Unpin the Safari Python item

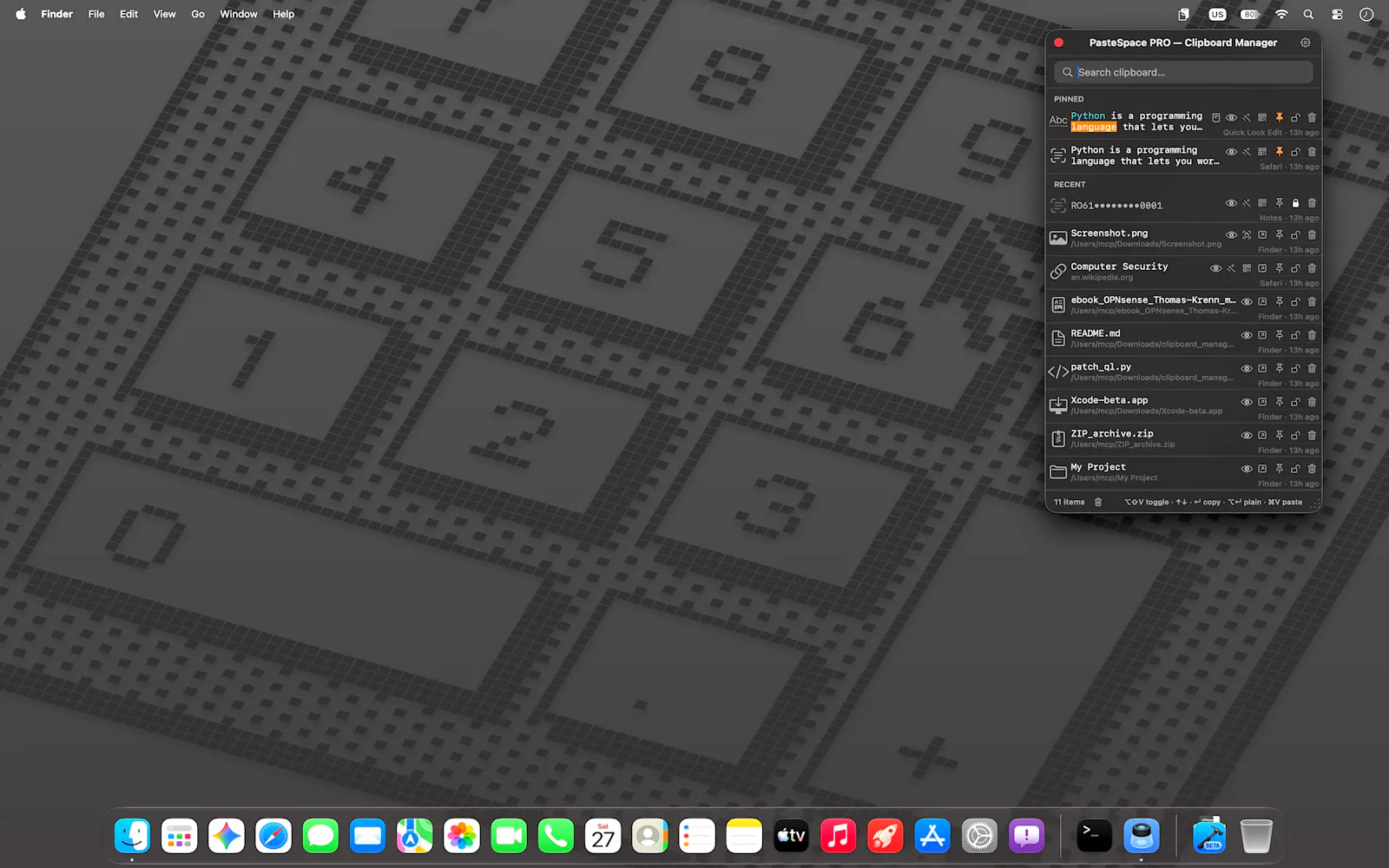pyautogui.click(x=1279, y=151)
